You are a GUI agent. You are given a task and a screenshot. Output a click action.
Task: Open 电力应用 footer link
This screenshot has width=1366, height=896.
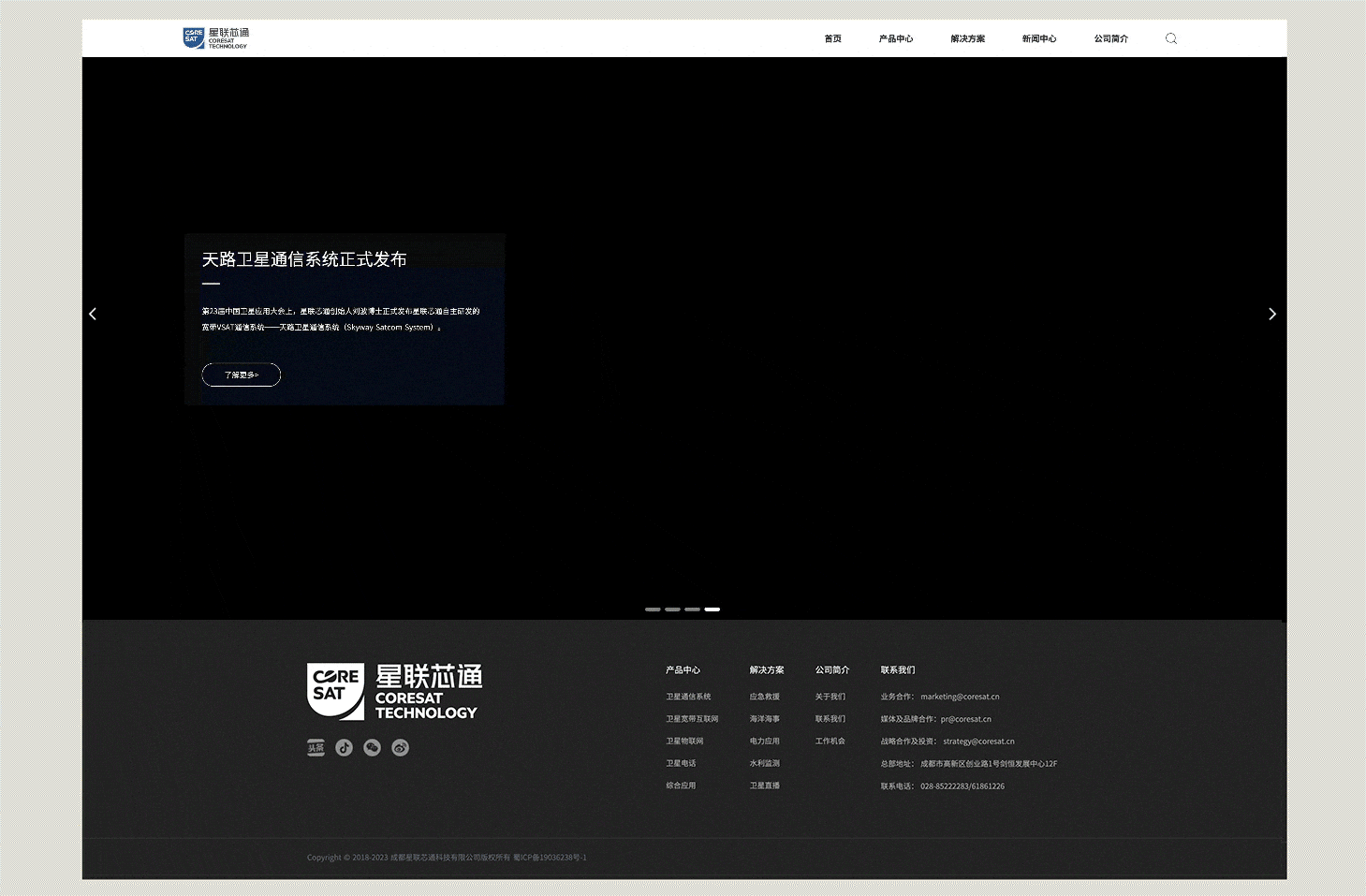[764, 742]
